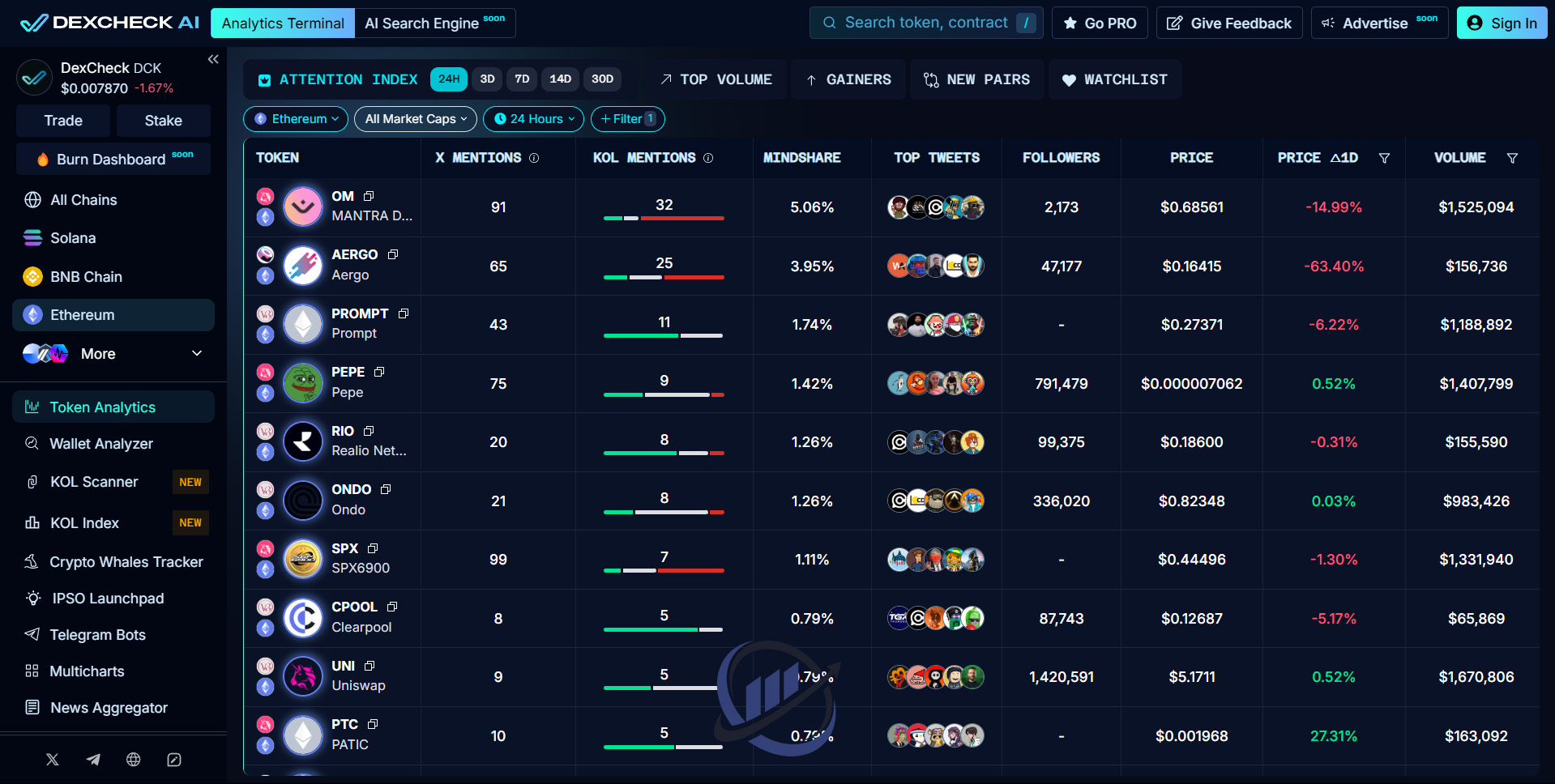The image size is (1555, 784).
Task: Open AERGO top tweets avatar group
Action: 936,266
